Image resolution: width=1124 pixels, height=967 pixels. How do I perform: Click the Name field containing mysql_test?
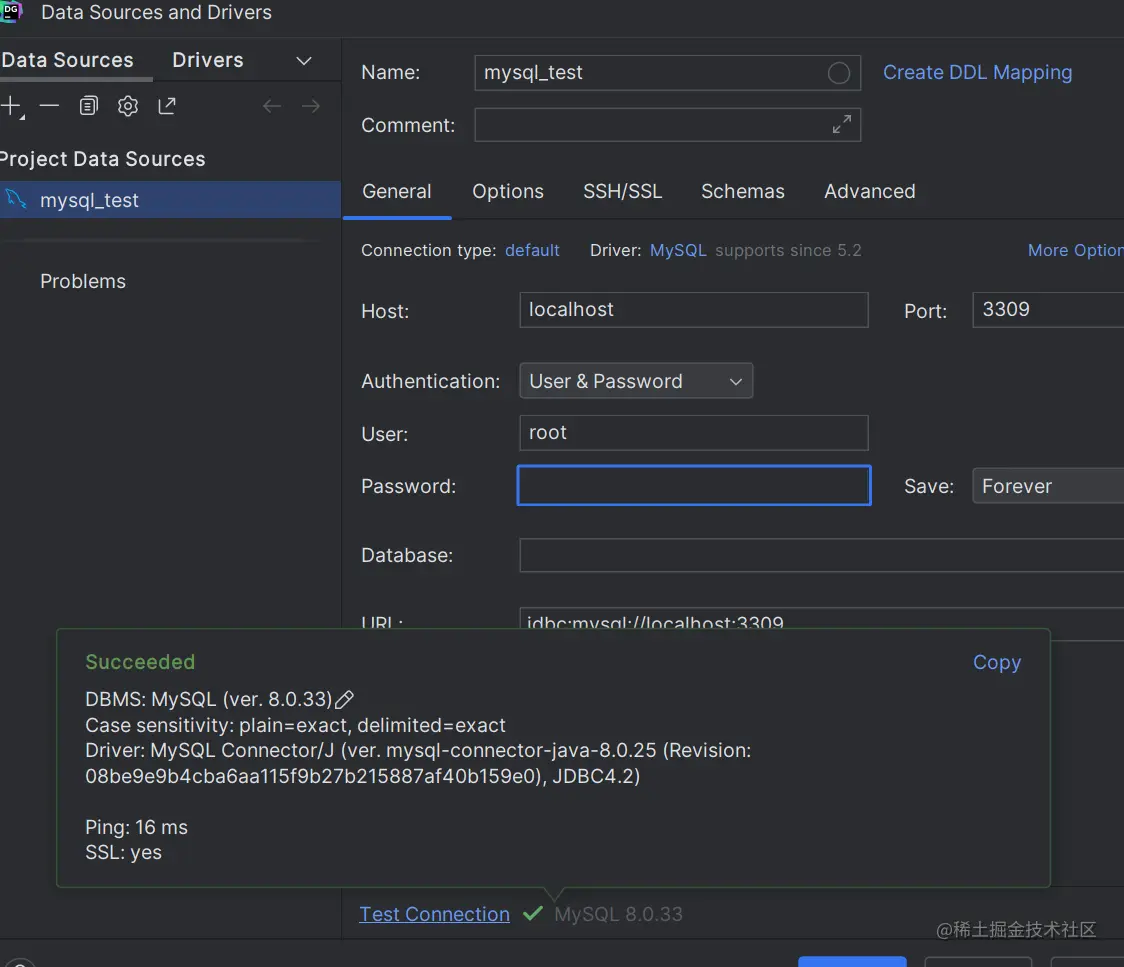(667, 73)
